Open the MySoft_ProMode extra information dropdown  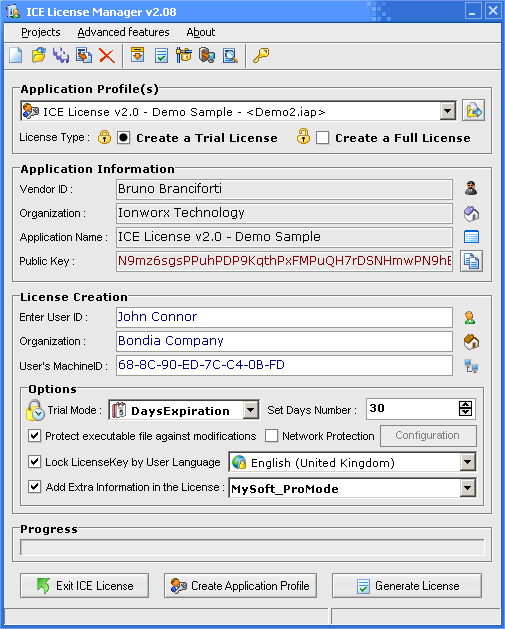[467, 488]
